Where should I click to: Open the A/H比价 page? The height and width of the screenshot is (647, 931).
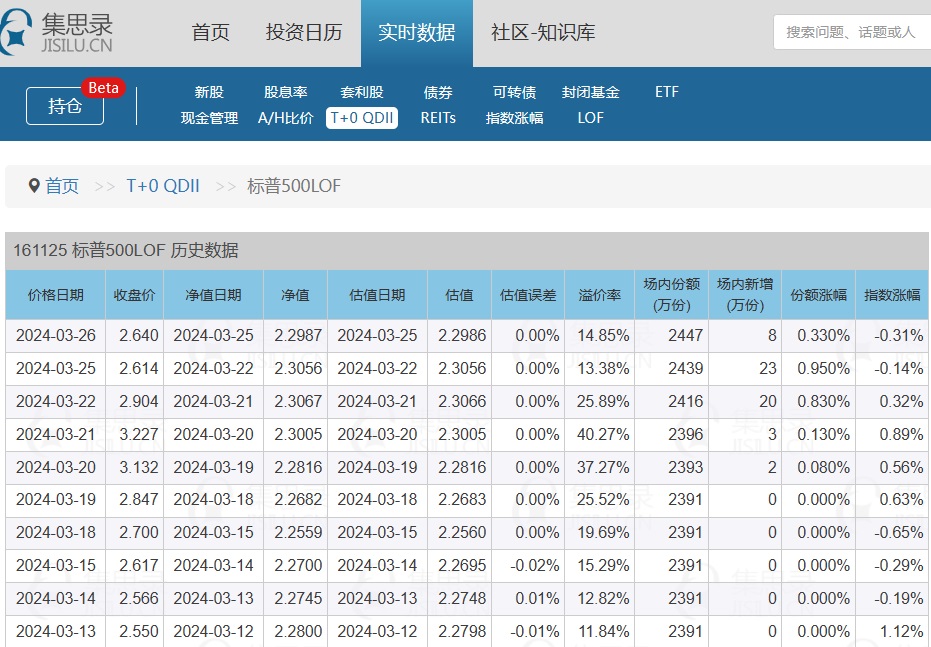286,118
